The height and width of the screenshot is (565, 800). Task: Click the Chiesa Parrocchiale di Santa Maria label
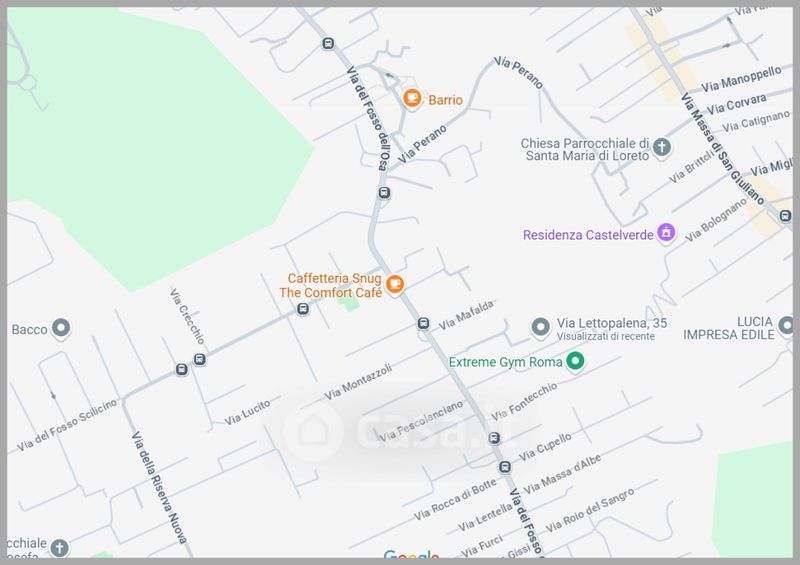[585, 150]
